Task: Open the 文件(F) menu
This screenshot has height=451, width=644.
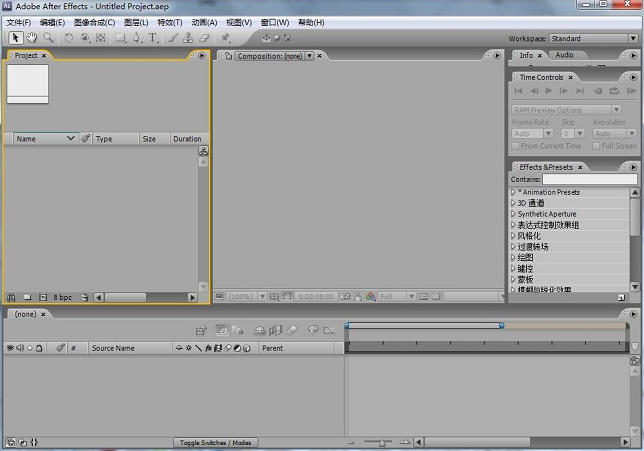Action: (x=19, y=23)
